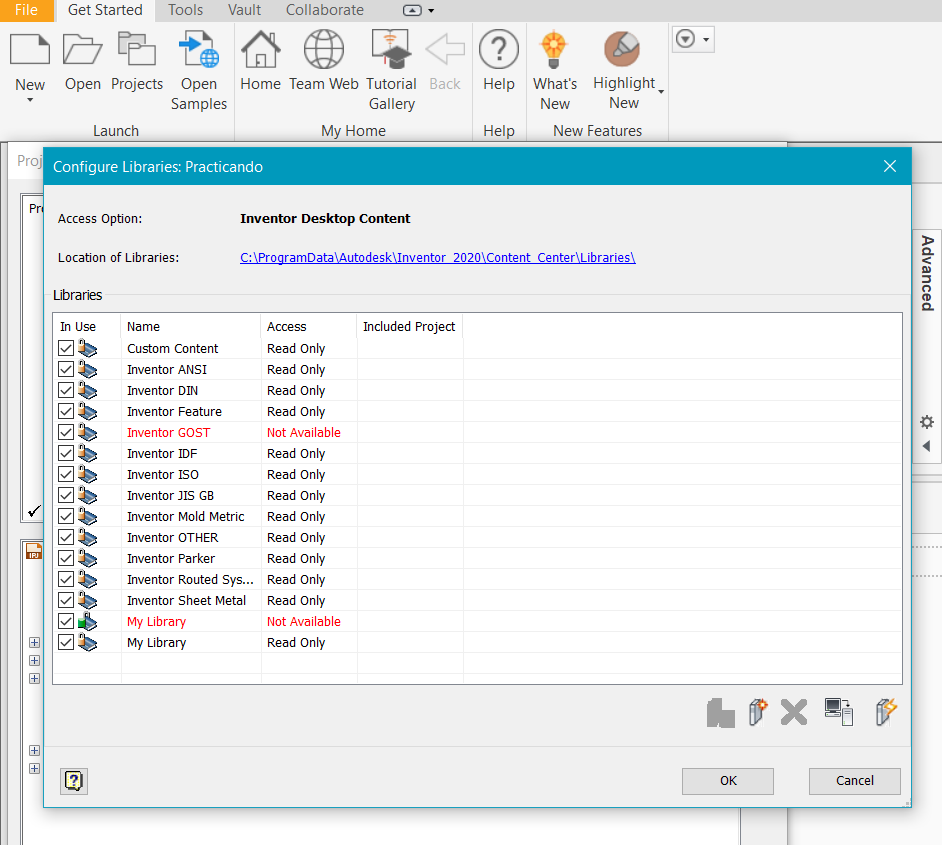Open the Home icon in My Home
The height and width of the screenshot is (845, 942).
[260, 48]
